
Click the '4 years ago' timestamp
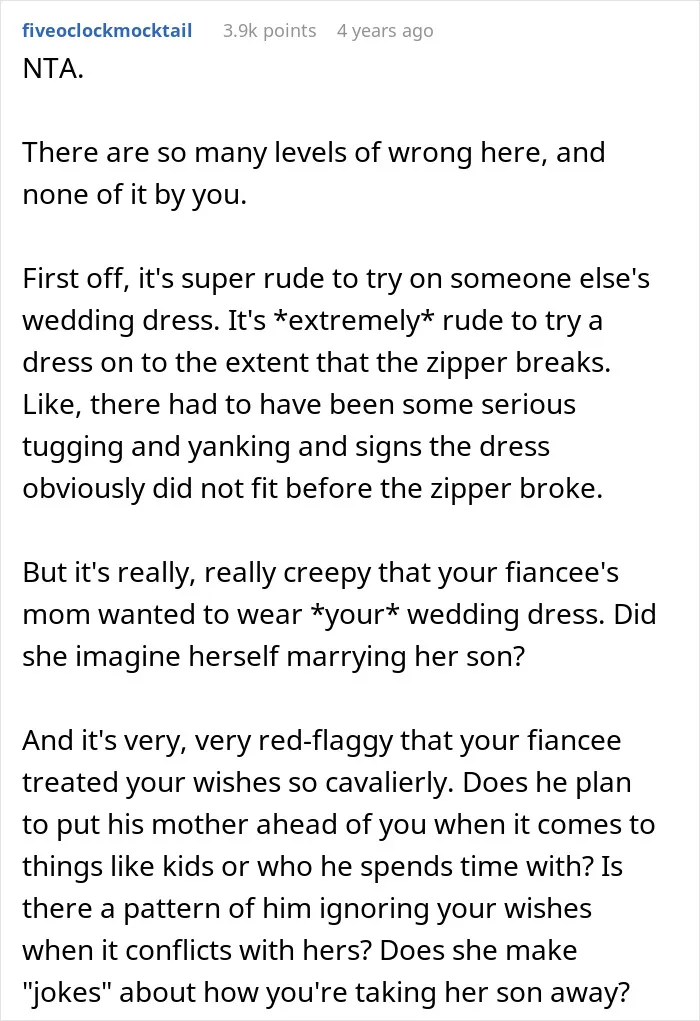click(x=385, y=31)
